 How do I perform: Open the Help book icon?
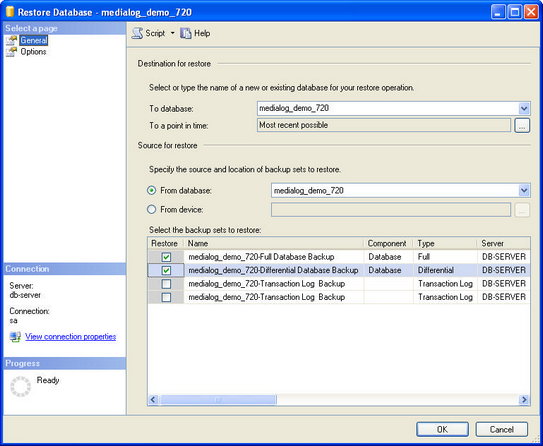[186, 33]
